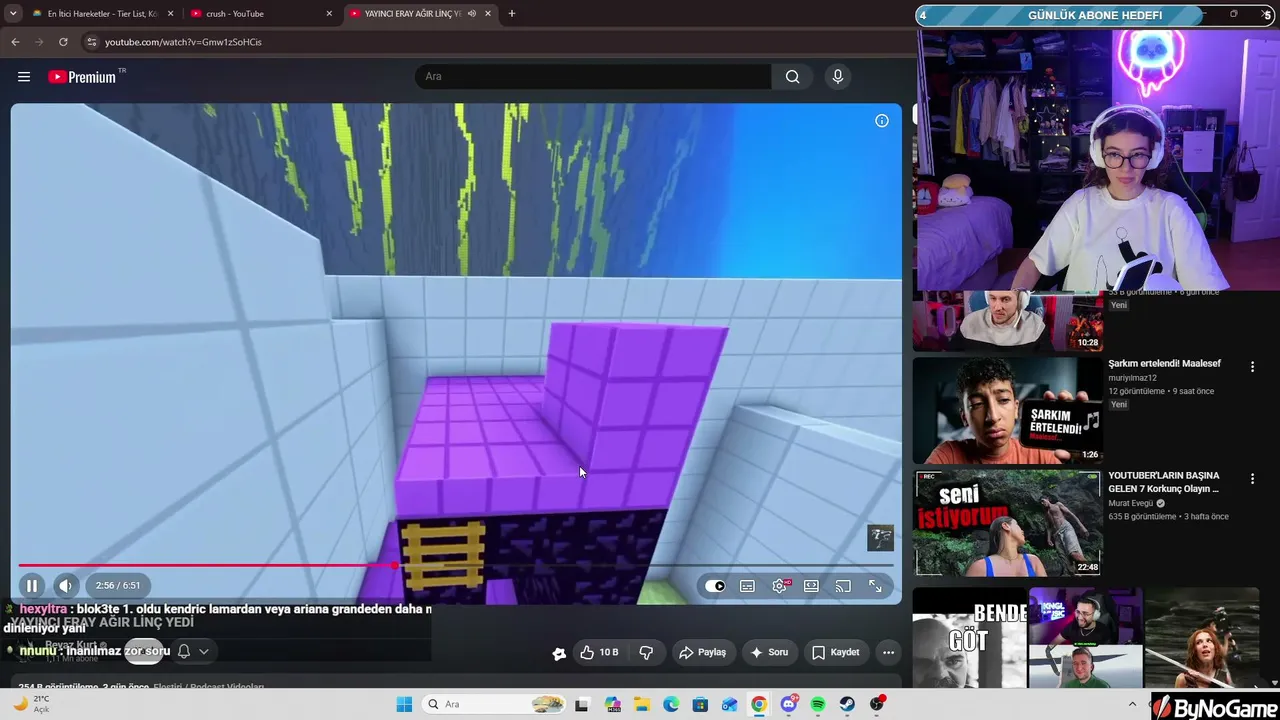Open options for Şarkım ertelendi! video

(1252, 367)
